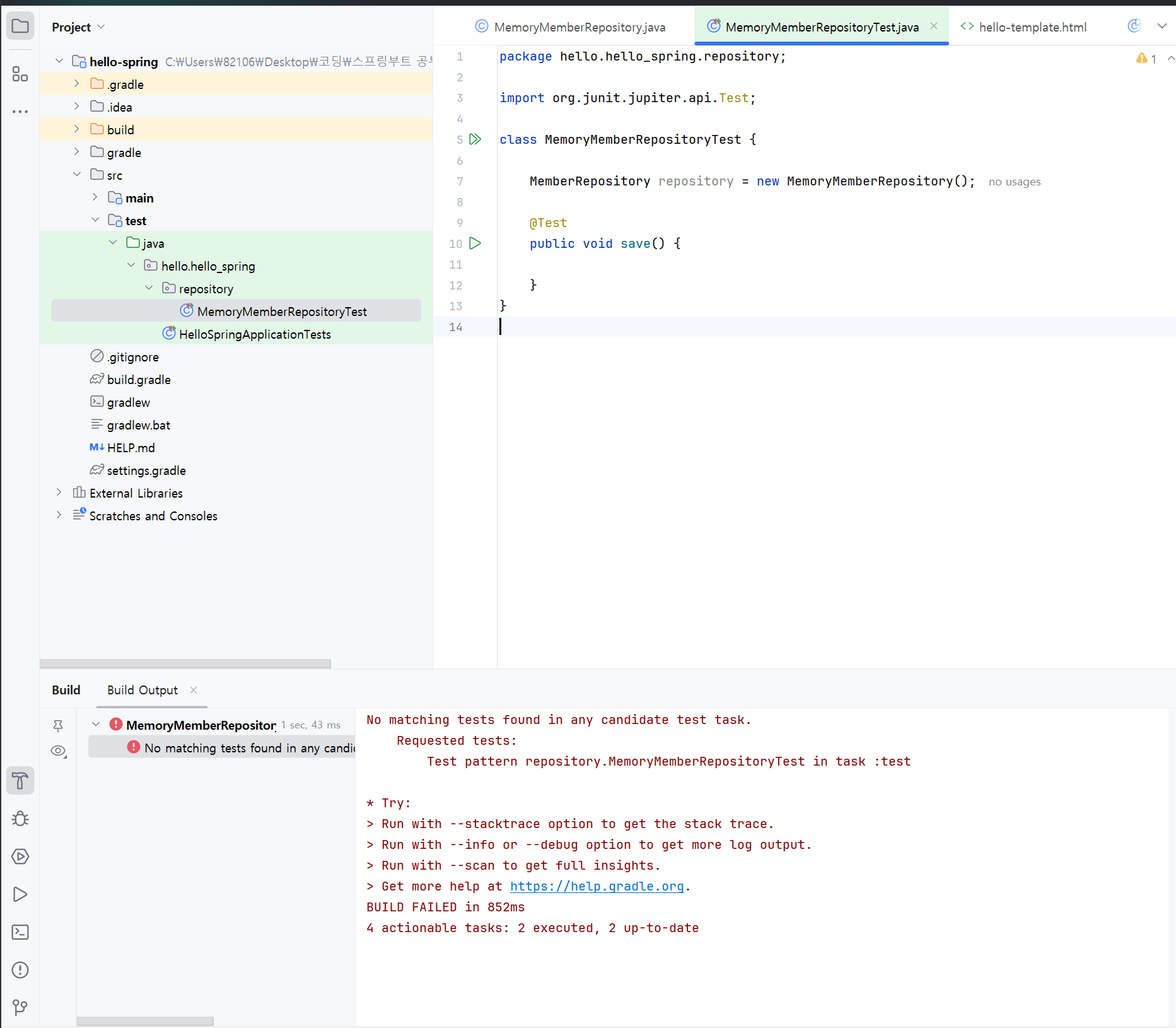Click the Build panel title
1176x1028 pixels.
[x=66, y=690]
